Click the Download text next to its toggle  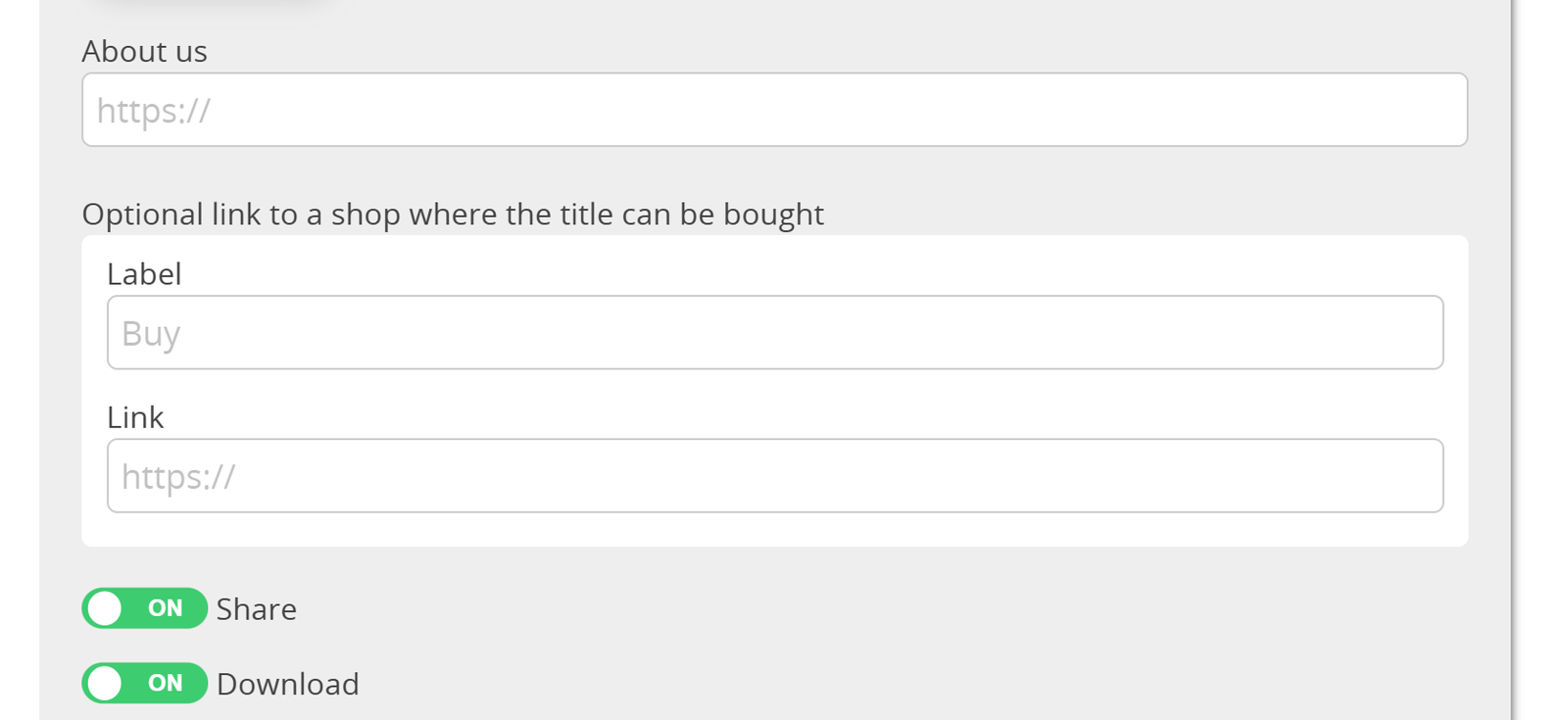point(287,684)
